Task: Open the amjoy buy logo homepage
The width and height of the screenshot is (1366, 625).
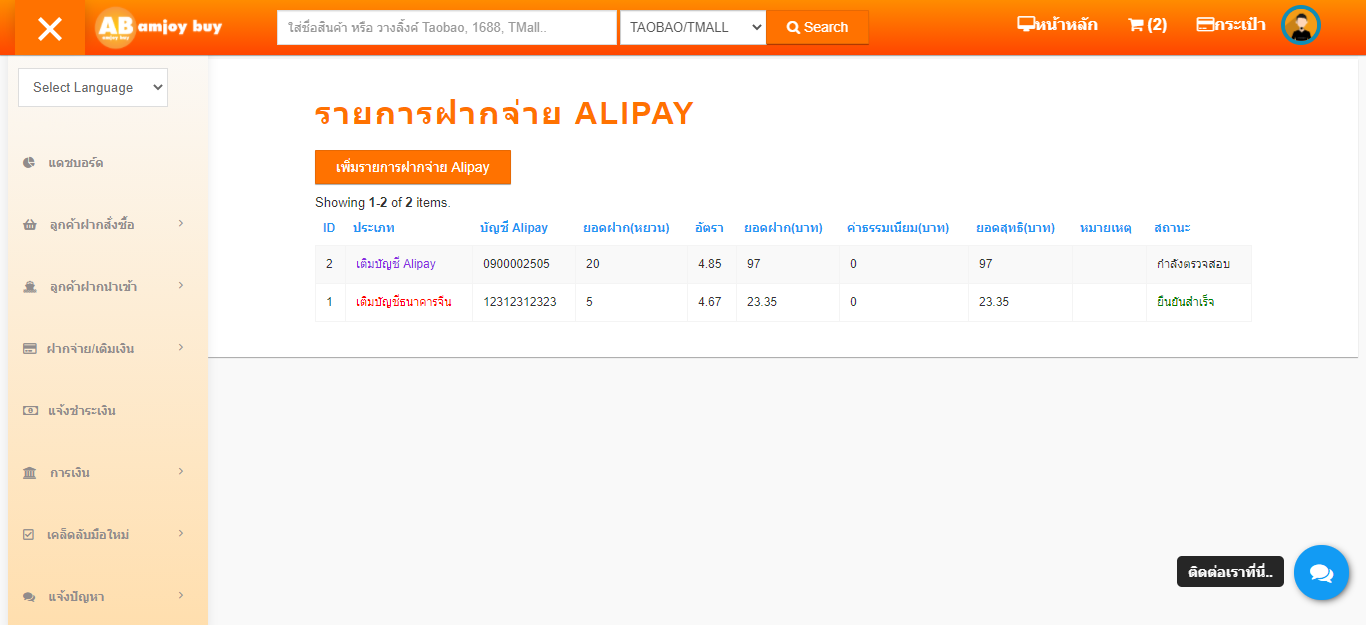Action: click(159, 28)
